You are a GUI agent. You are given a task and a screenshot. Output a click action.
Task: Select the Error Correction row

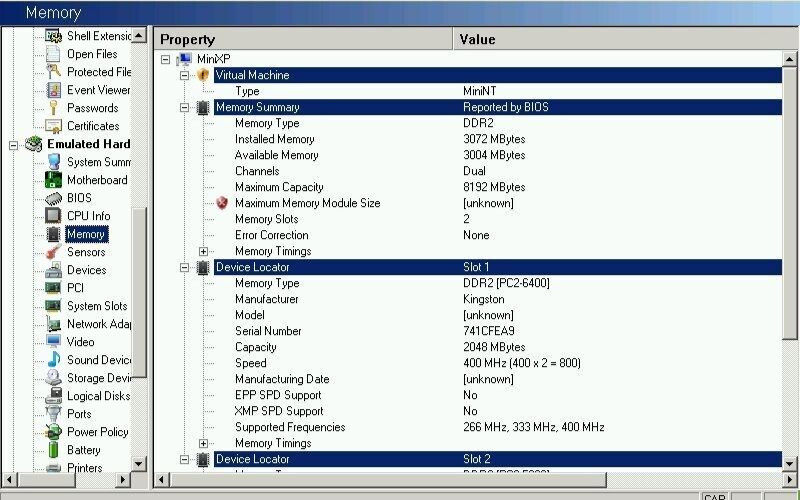497,235
